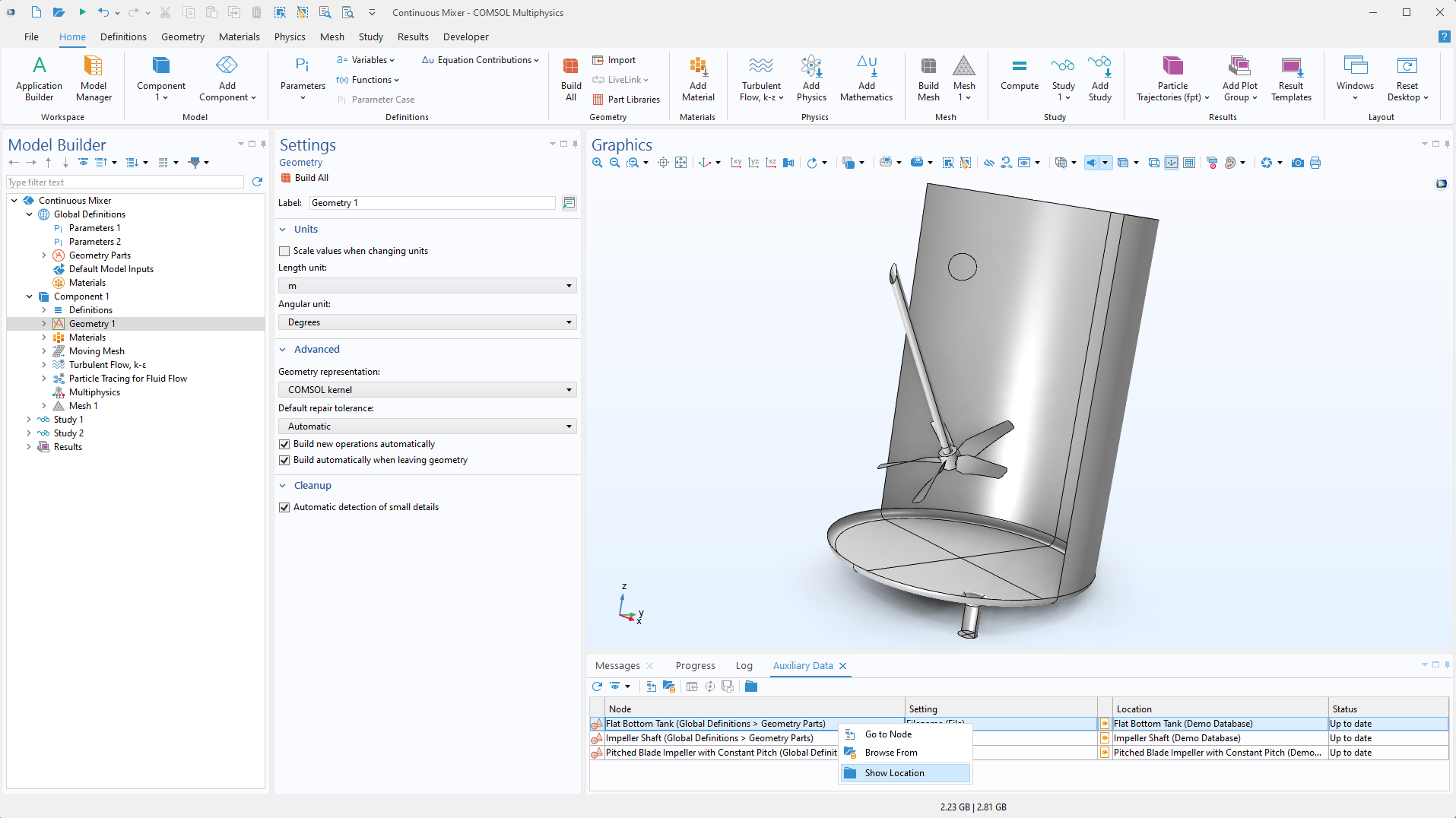The height and width of the screenshot is (818, 1456).
Task: Open the Functions dropdown button
Action: [x=367, y=80]
